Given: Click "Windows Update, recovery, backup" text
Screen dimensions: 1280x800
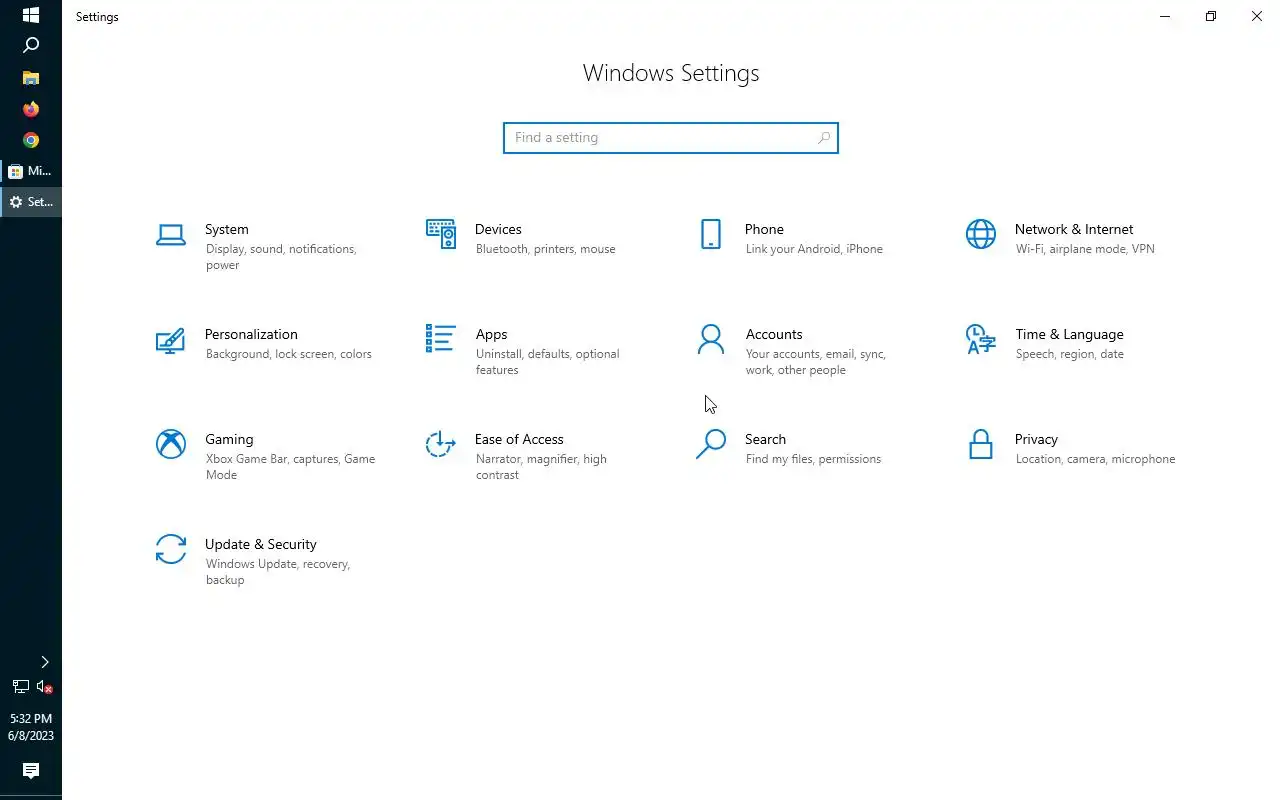Looking at the screenshot, I should click(277, 572).
